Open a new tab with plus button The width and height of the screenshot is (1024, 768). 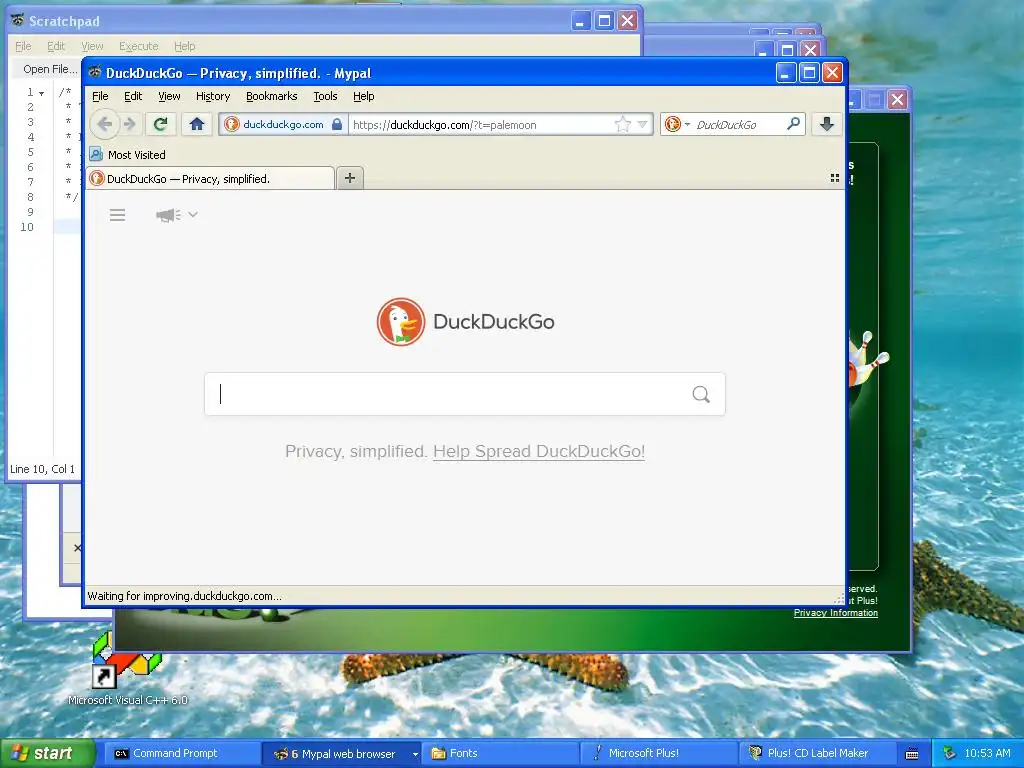coord(350,178)
